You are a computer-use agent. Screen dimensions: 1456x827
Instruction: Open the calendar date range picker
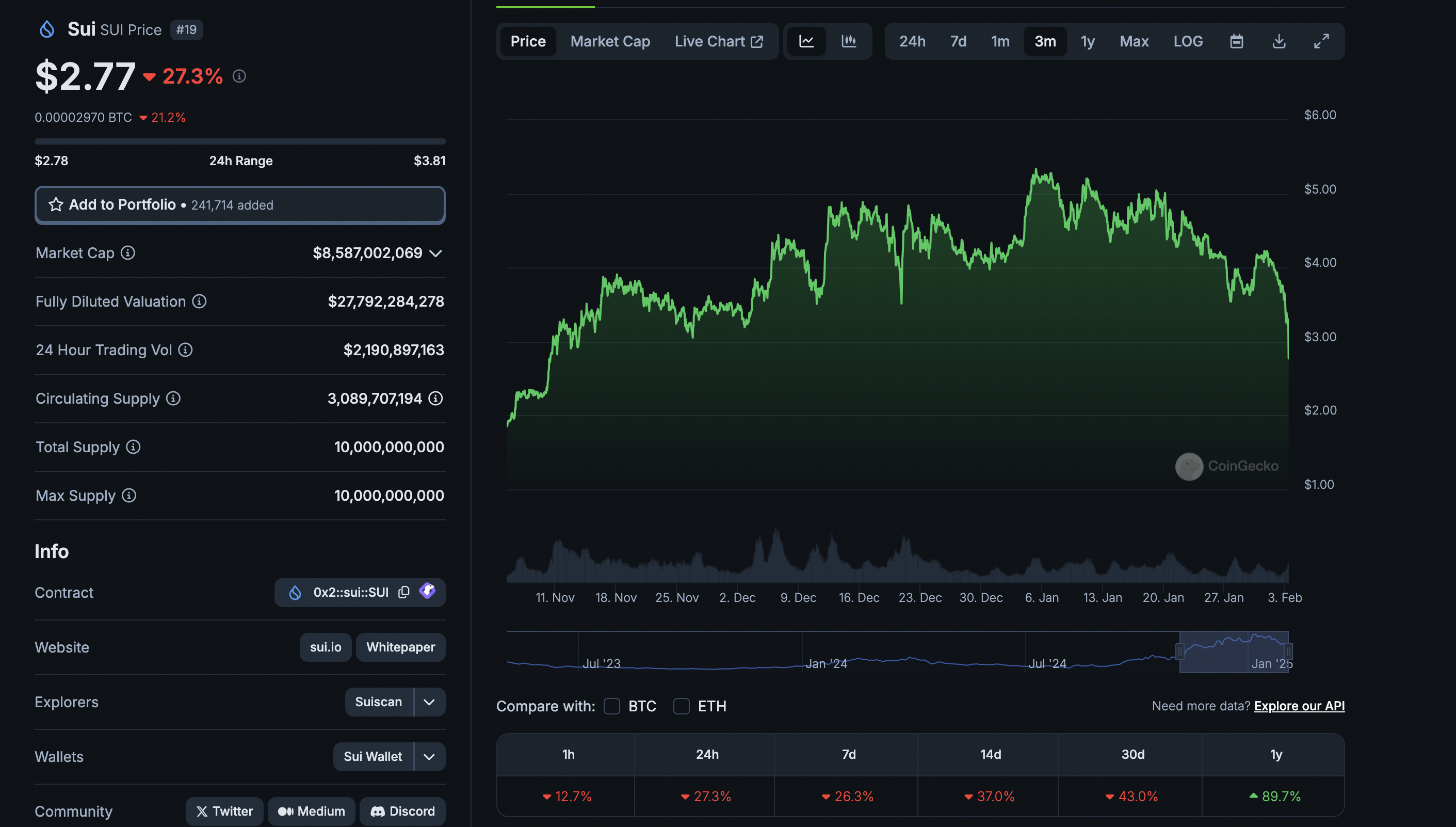(x=1236, y=41)
